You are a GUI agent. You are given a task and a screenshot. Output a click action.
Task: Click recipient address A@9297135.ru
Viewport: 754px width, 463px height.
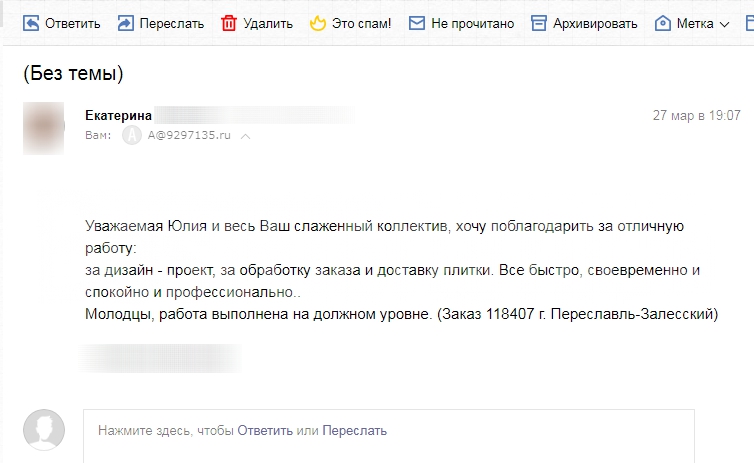(x=189, y=136)
